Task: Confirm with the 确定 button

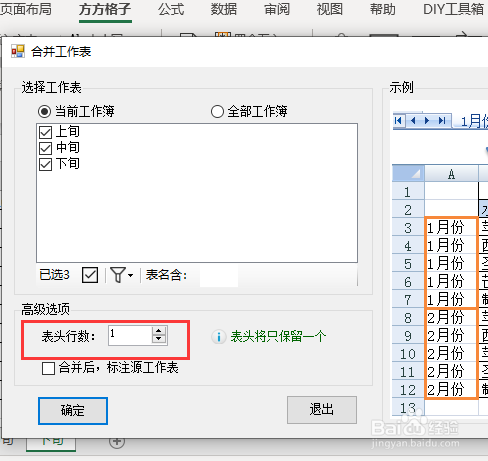Action: (x=73, y=411)
